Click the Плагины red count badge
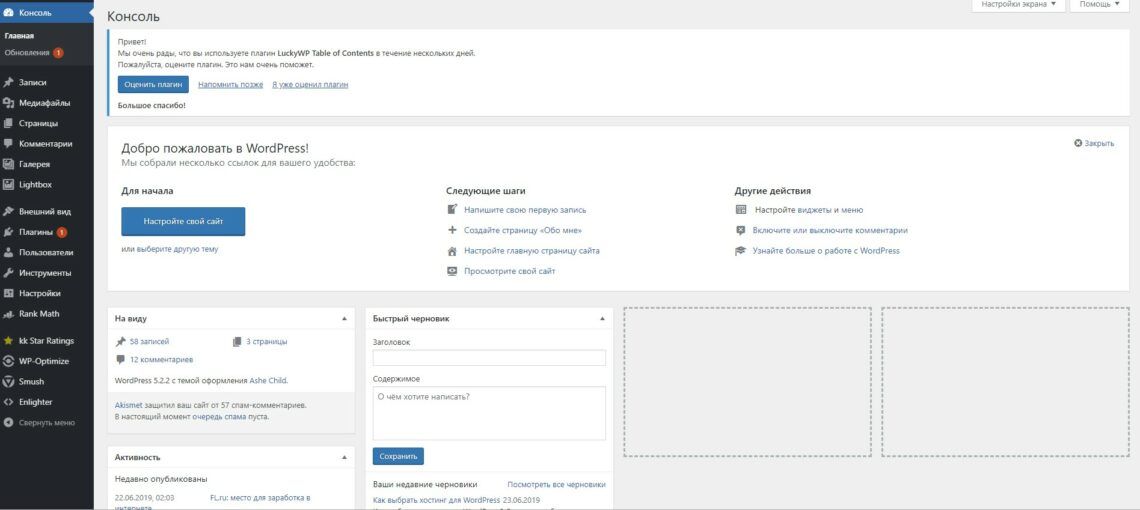This screenshot has width=1140, height=510. pos(62,233)
